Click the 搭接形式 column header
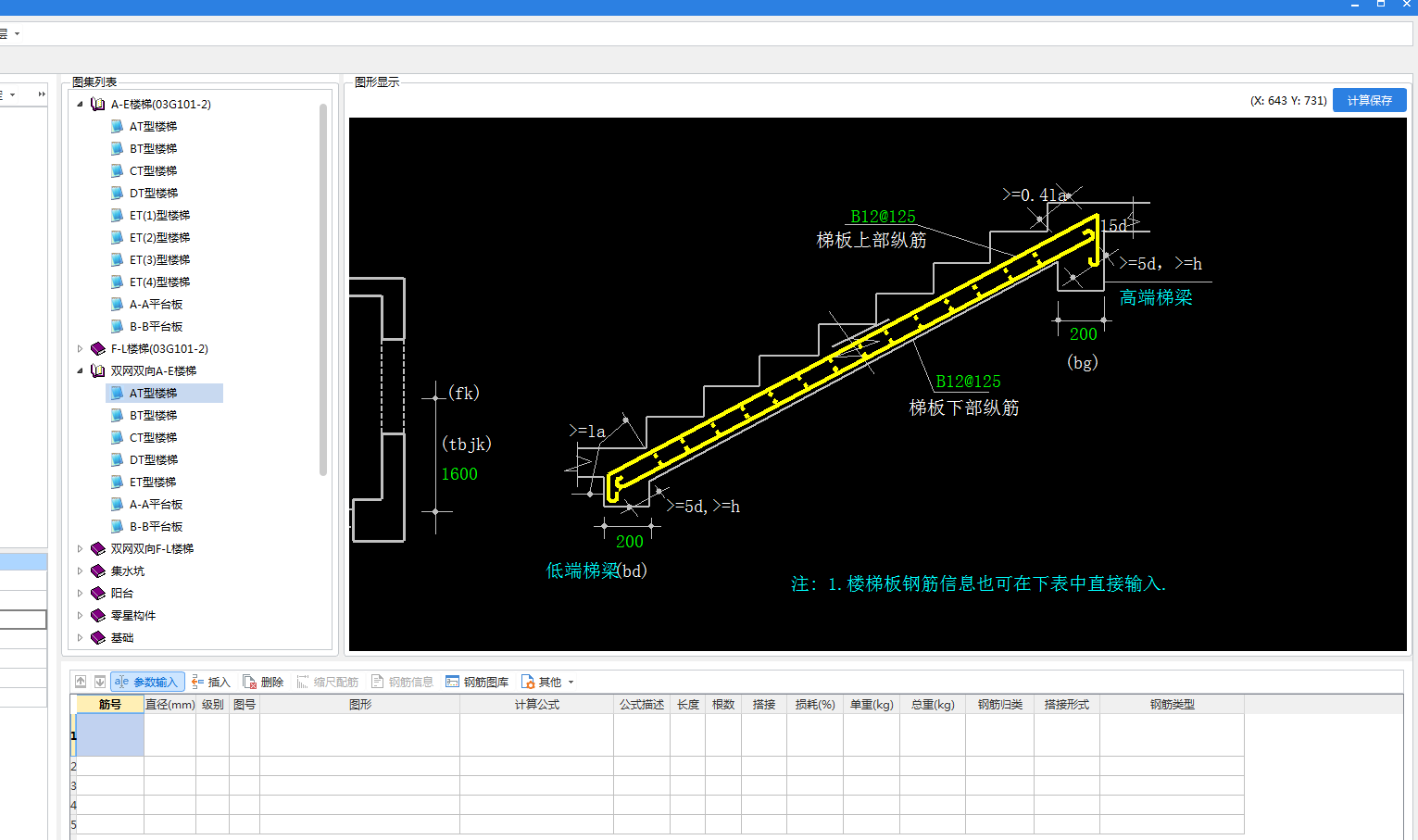Image resolution: width=1418 pixels, height=840 pixels. 1066,705
